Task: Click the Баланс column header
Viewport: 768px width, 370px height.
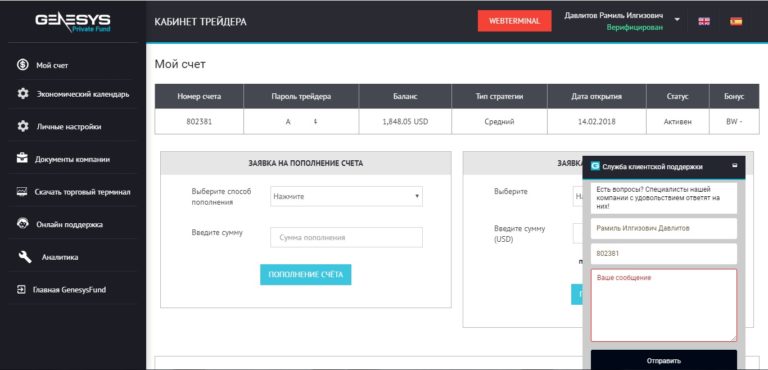Action: 405,97
